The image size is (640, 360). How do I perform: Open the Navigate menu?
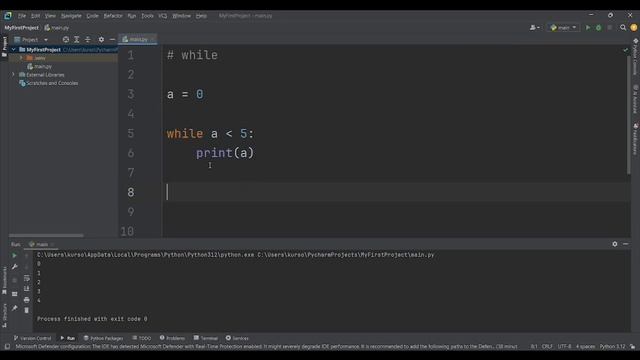tap(71, 16)
